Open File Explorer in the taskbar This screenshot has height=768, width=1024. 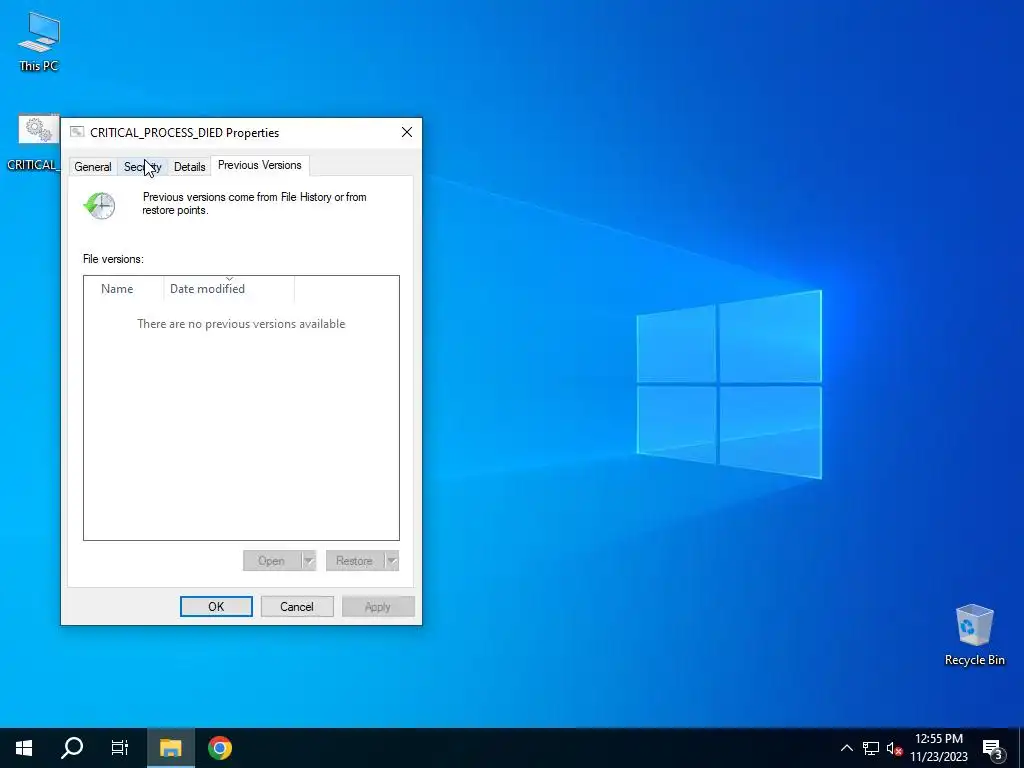pyautogui.click(x=170, y=748)
